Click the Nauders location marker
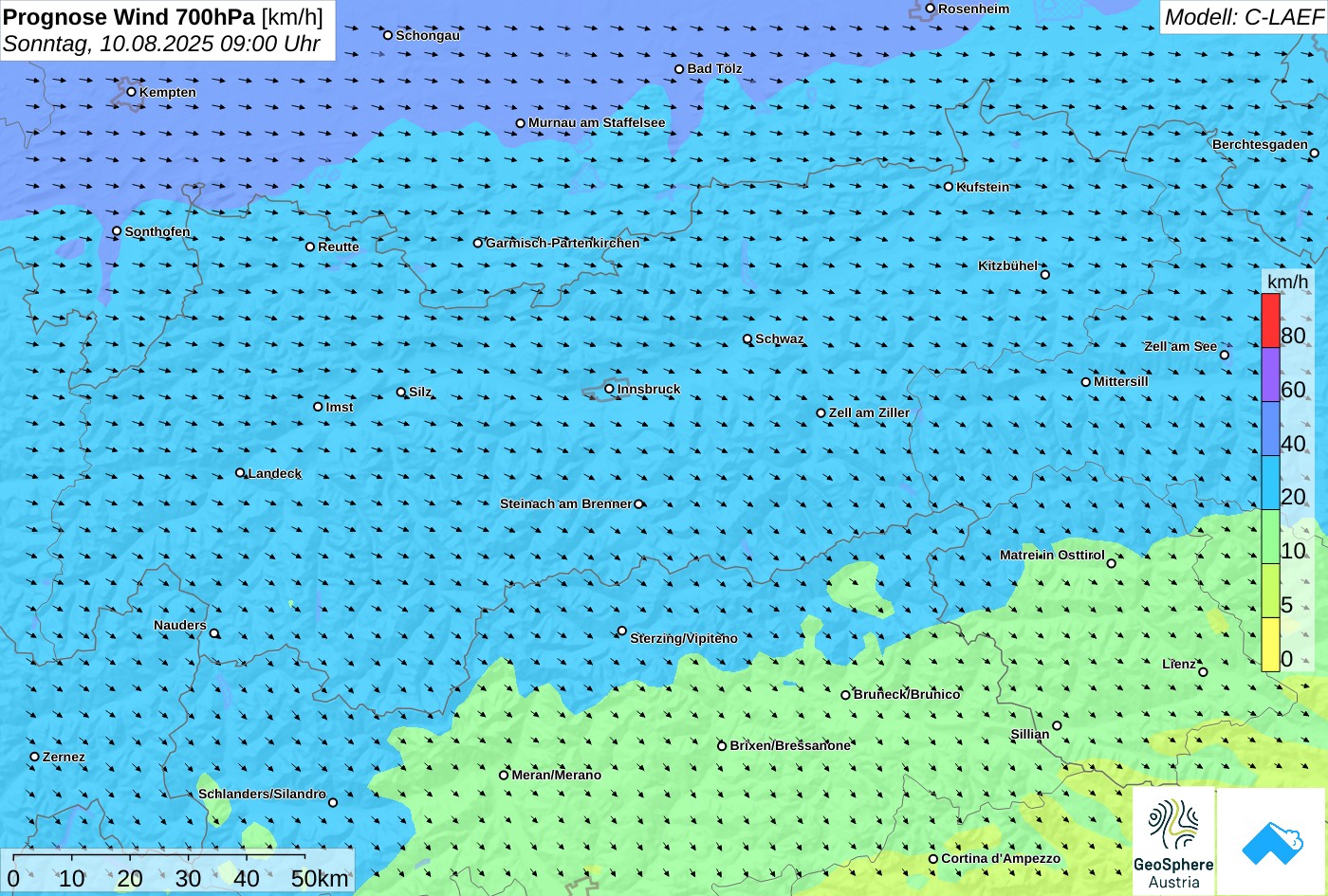The image size is (1328, 896). point(214,633)
